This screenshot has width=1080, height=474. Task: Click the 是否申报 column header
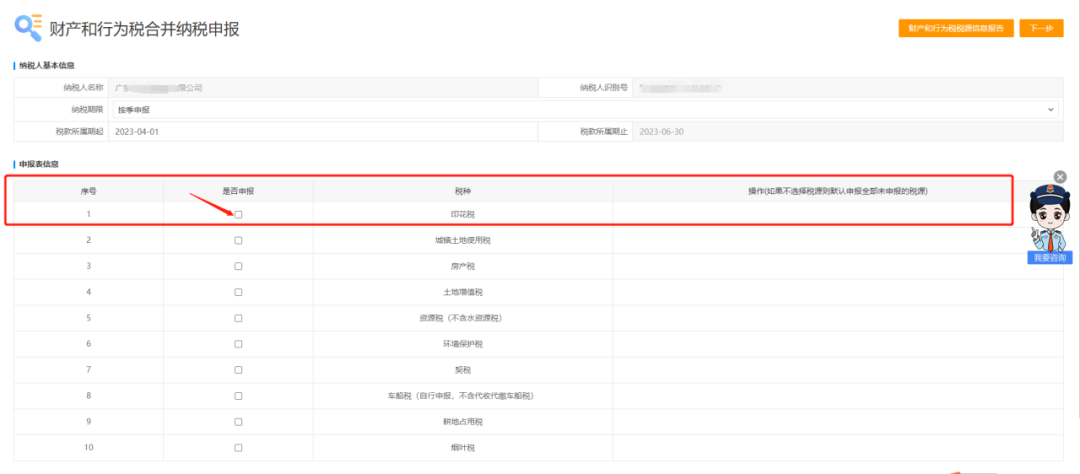(x=238, y=191)
